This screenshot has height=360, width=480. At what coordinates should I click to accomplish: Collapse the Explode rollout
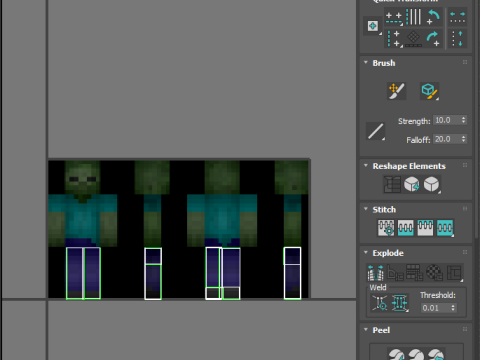pyautogui.click(x=366, y=252)
